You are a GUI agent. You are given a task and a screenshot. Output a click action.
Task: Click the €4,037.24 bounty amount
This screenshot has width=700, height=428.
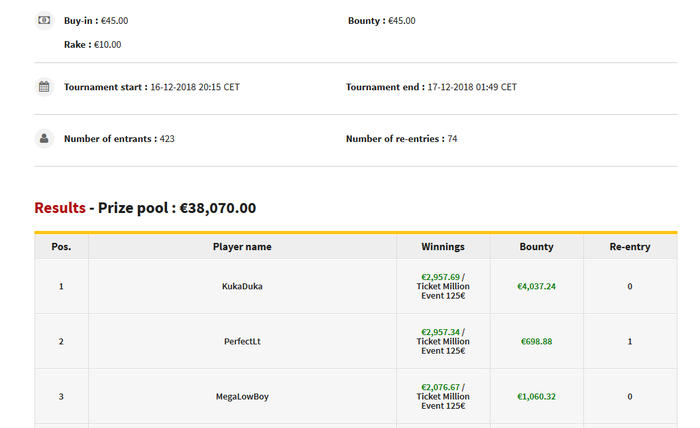536,286
